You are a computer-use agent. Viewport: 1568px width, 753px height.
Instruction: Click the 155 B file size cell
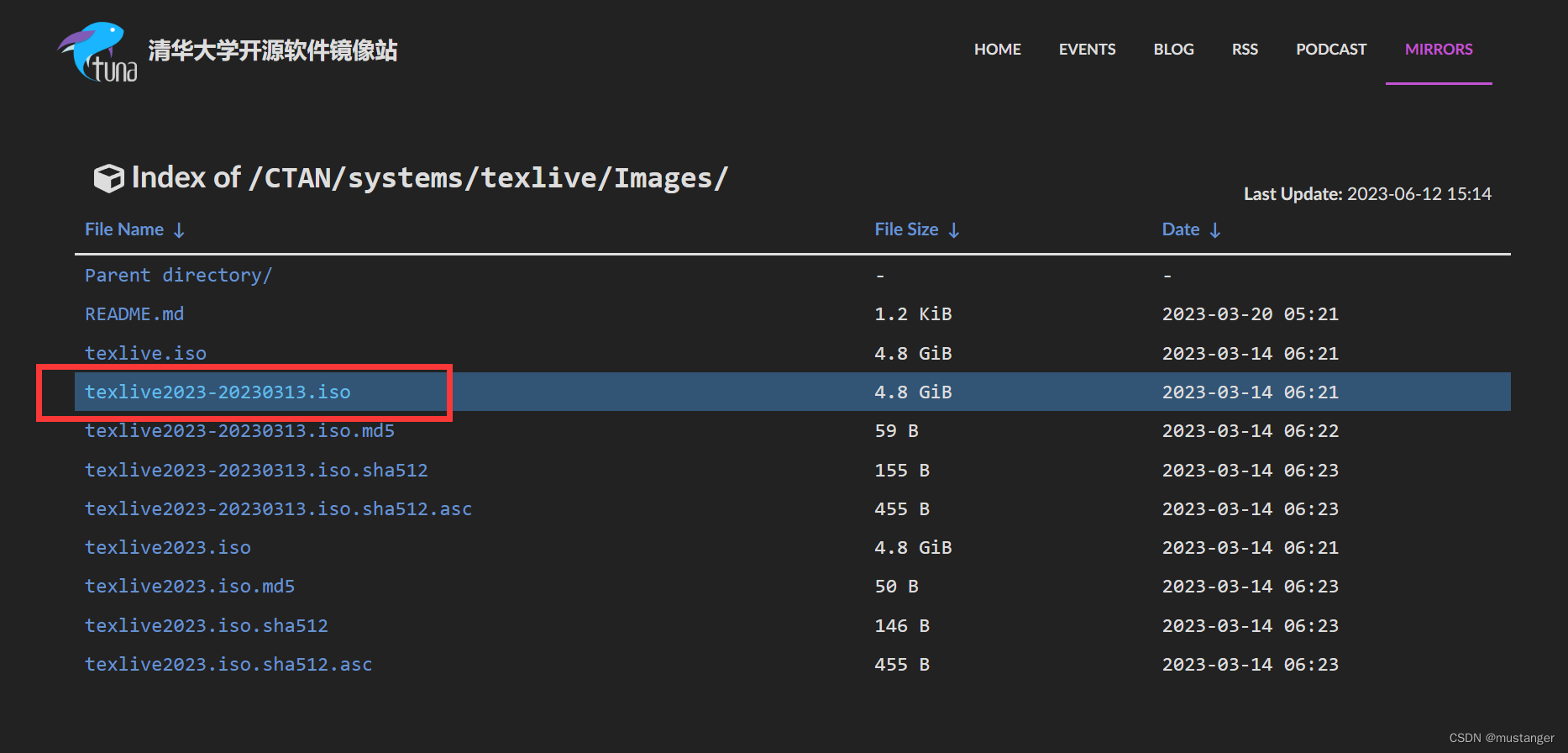coord(902,470)
